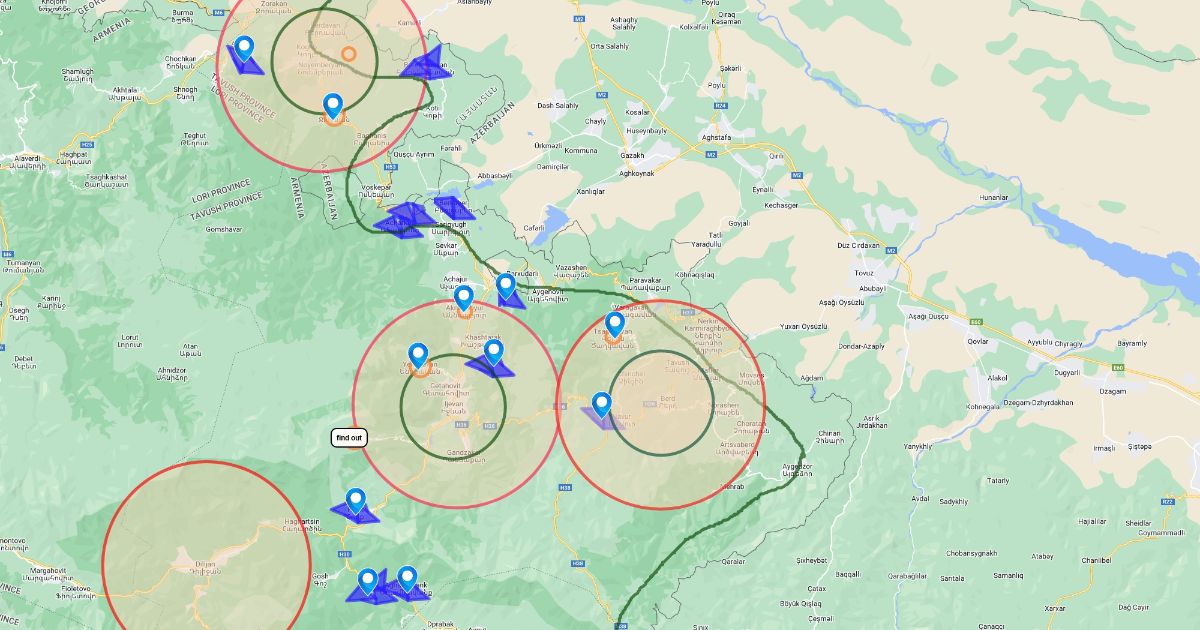Screen dimensions: 1200x630
Task: Click the Duz Cirdaxan label
Action: click(858, 245)
